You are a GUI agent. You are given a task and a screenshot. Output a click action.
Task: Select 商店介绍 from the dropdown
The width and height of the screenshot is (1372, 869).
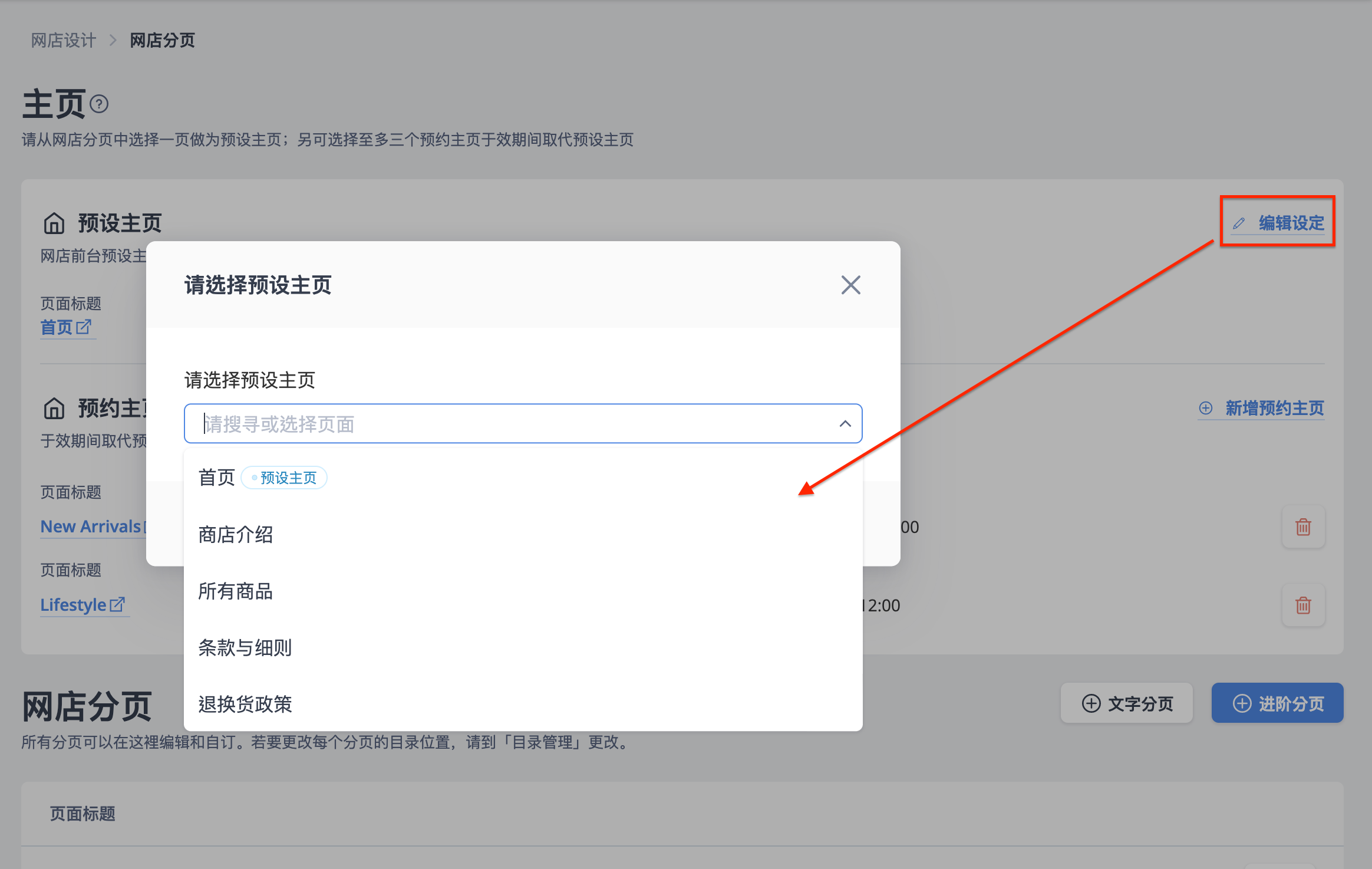pos(523,534)
